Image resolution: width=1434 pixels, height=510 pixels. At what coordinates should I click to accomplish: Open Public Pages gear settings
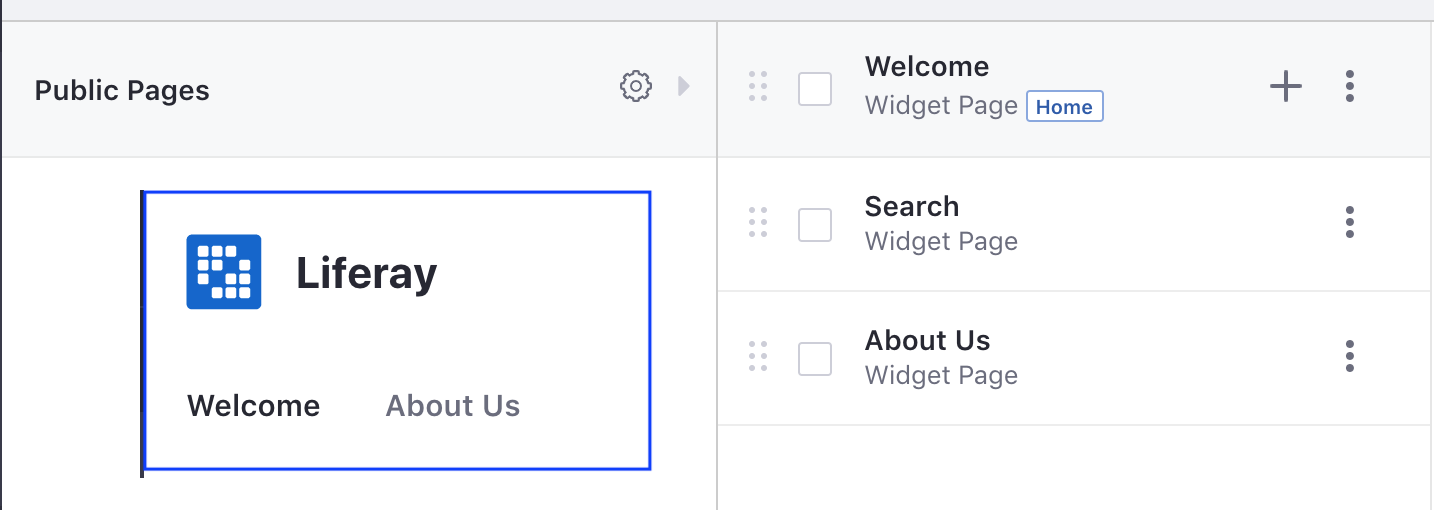[636, 87]
